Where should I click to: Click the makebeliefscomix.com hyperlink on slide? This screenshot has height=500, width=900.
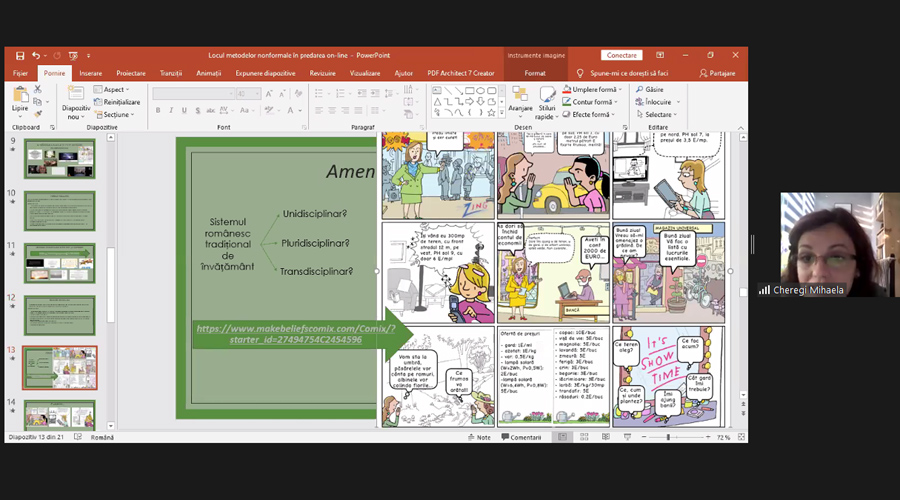point(296,334)
